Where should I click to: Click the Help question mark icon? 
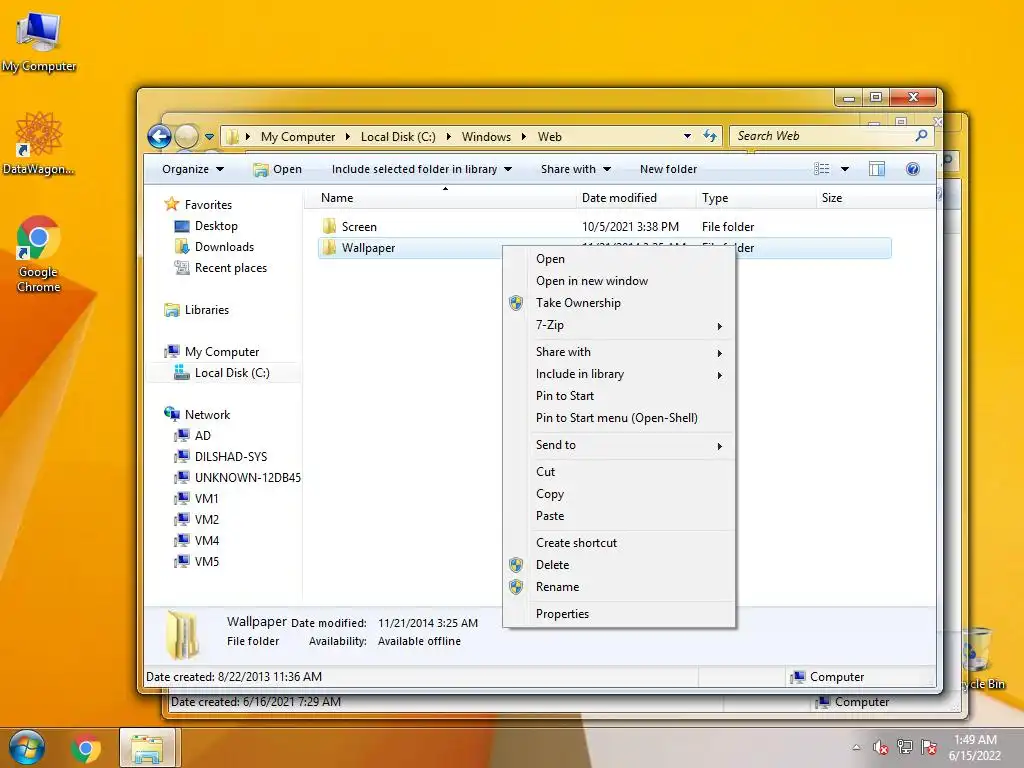point(913,169)
